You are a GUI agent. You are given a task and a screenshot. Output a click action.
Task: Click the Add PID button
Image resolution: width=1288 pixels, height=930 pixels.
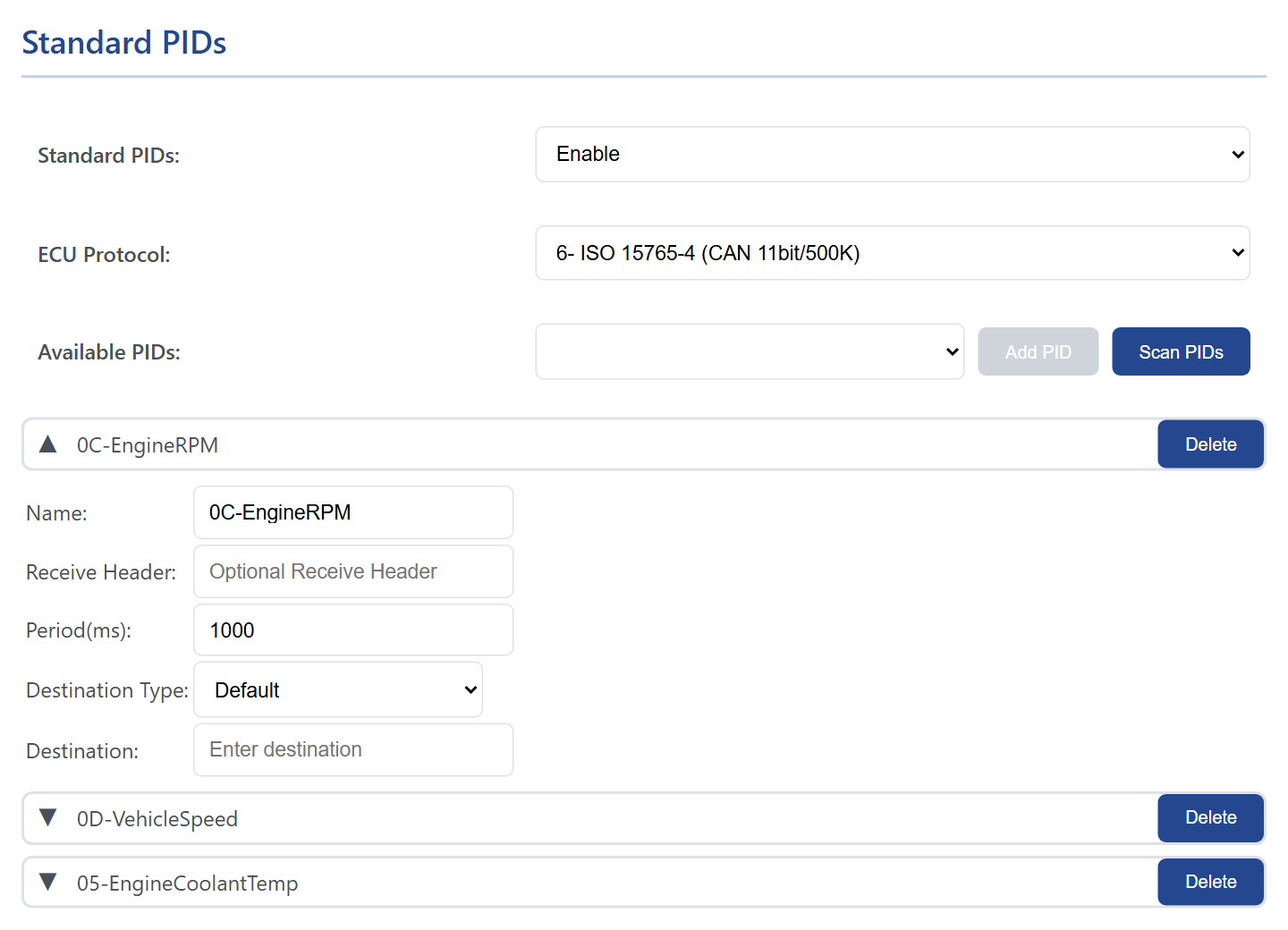click(x=1038, y=351)
